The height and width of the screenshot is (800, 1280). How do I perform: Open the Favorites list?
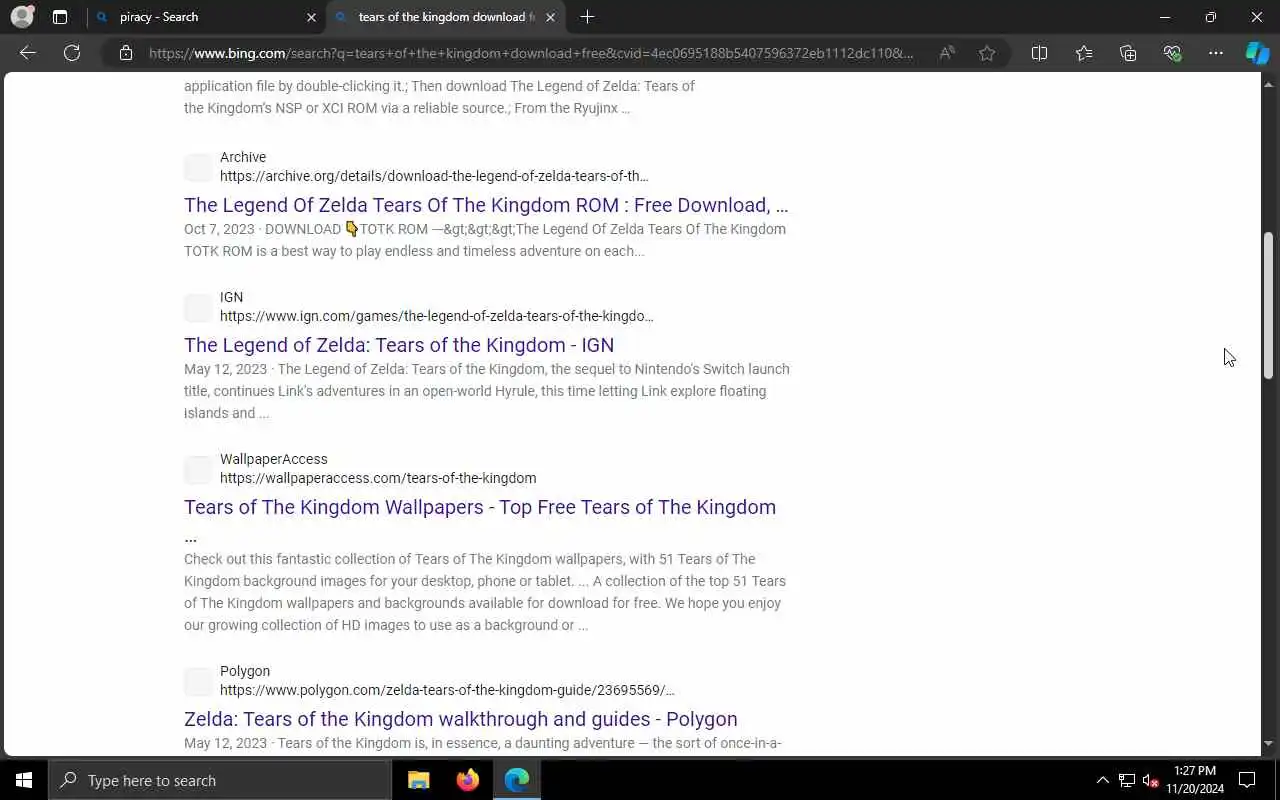coord(1084,53)
